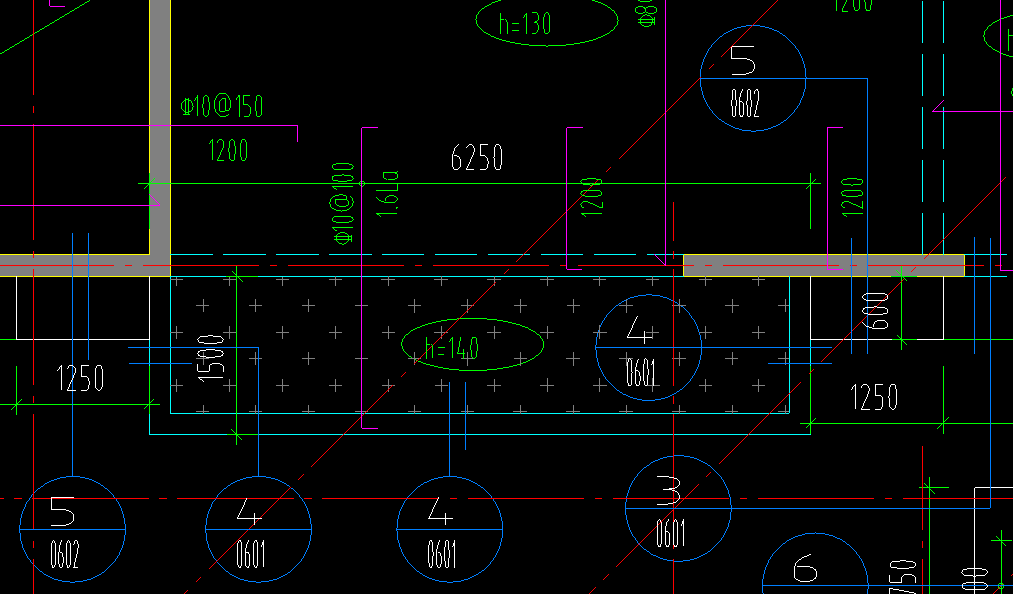Select the 1250 dimension below the 600 dimension
The width and height of the screenshot is (1013, 594).
874,397
